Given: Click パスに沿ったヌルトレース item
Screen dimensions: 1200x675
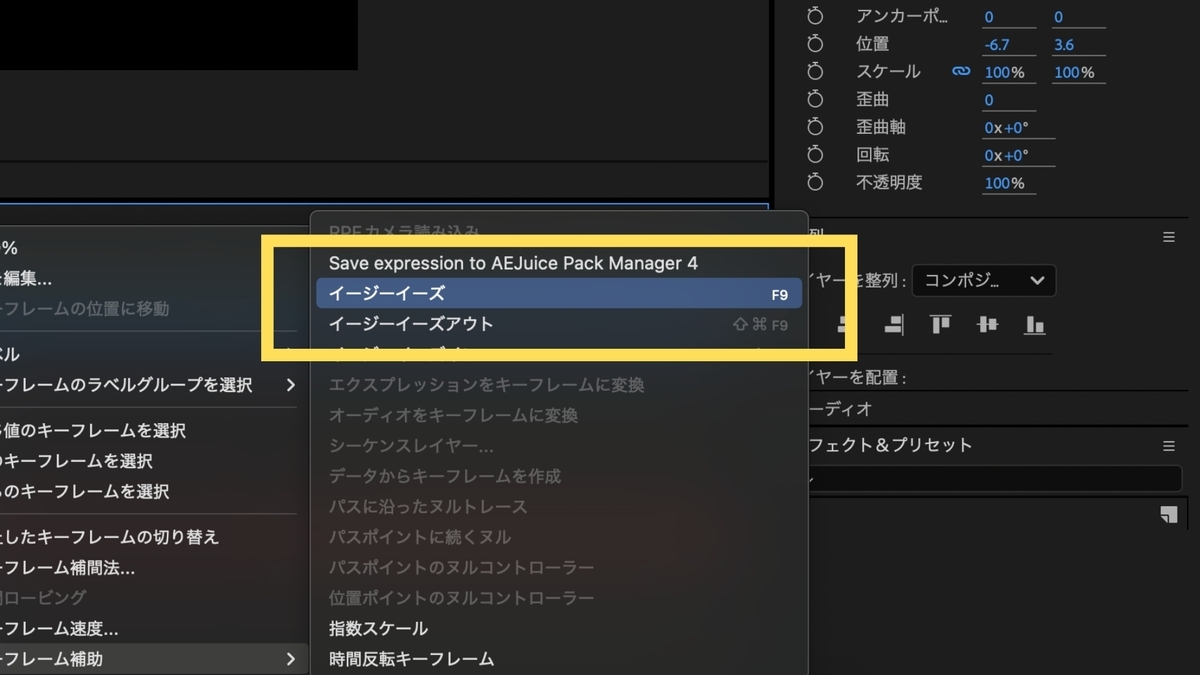Looking at the screenshot, I should [559, 507].
